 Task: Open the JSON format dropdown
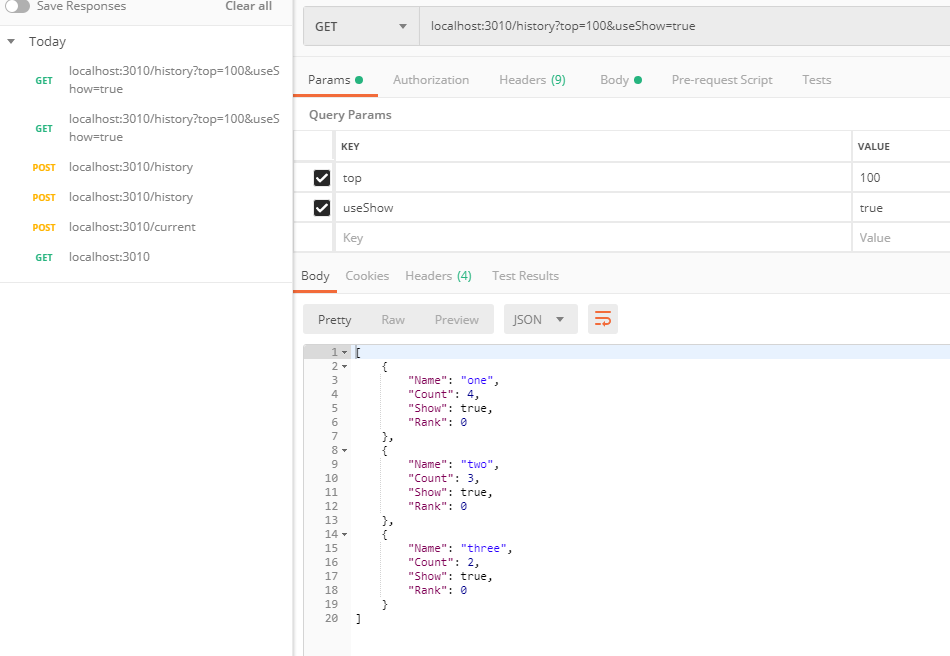[x=540, y=319]
